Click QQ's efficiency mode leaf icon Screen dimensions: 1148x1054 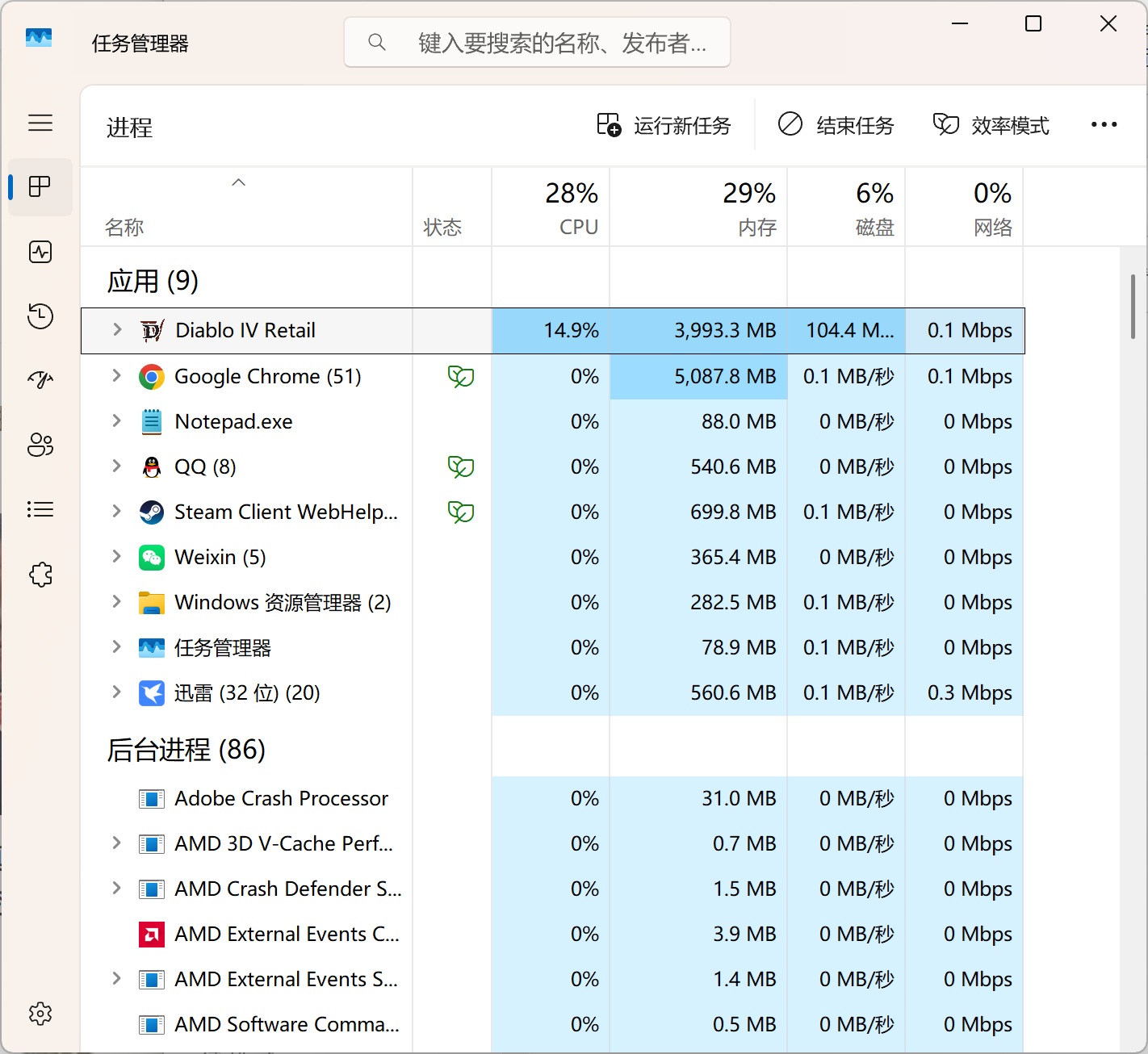(461, 466)
